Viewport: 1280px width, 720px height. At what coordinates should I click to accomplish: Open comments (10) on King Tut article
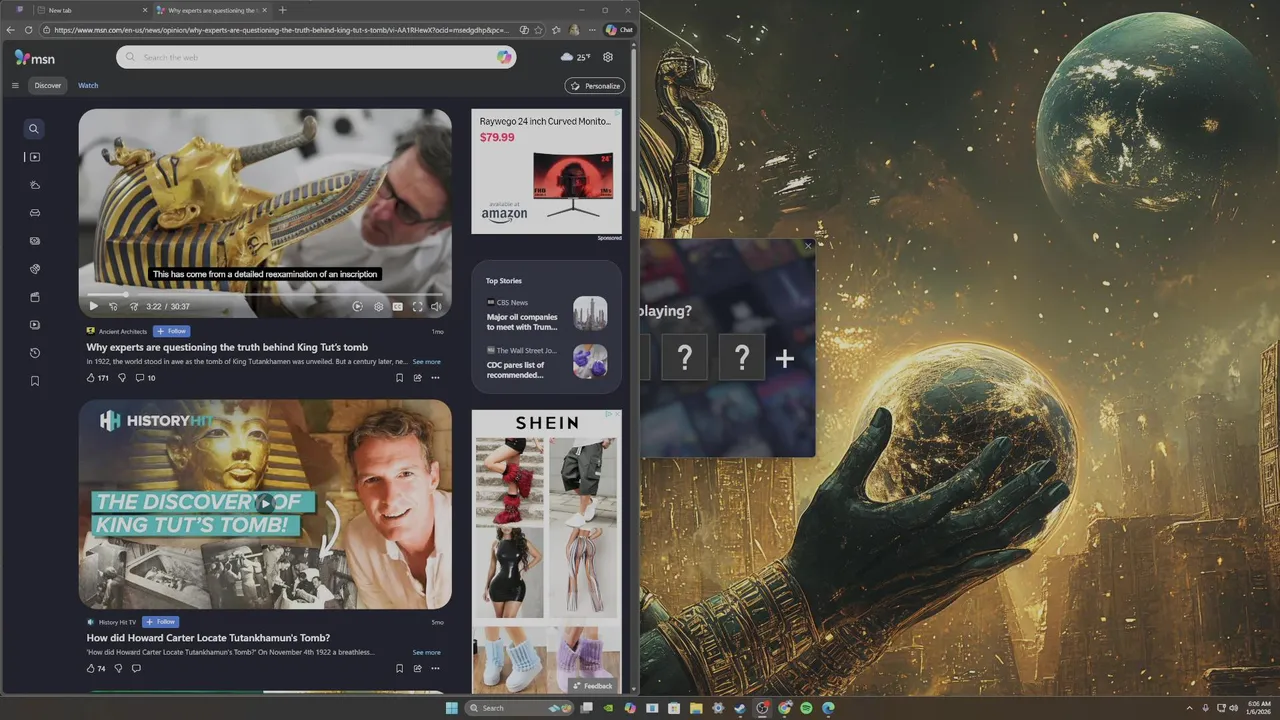(145, 378)
